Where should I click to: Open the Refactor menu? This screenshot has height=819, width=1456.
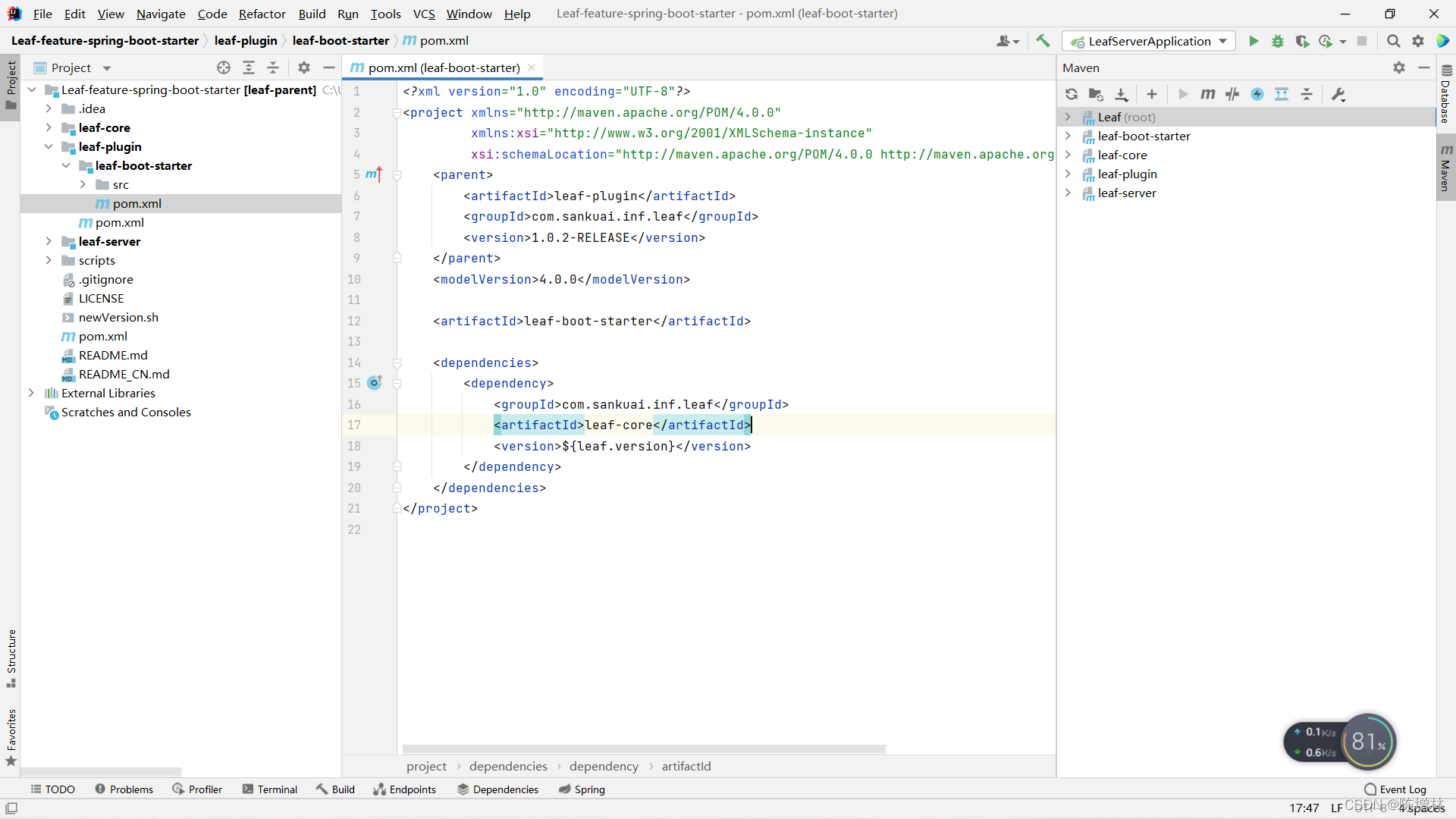262,14
